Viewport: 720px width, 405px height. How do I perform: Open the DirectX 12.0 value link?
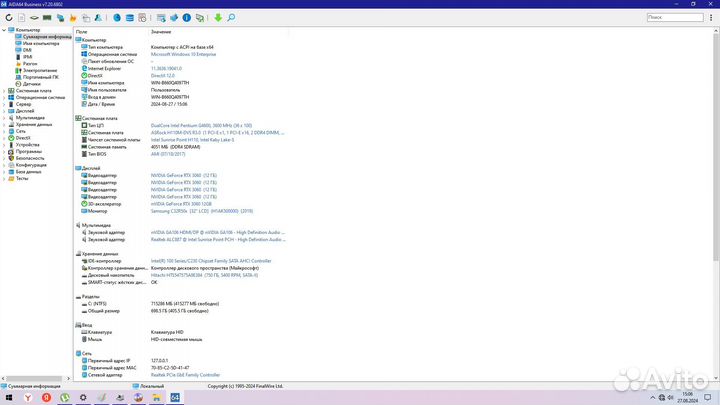162,75
